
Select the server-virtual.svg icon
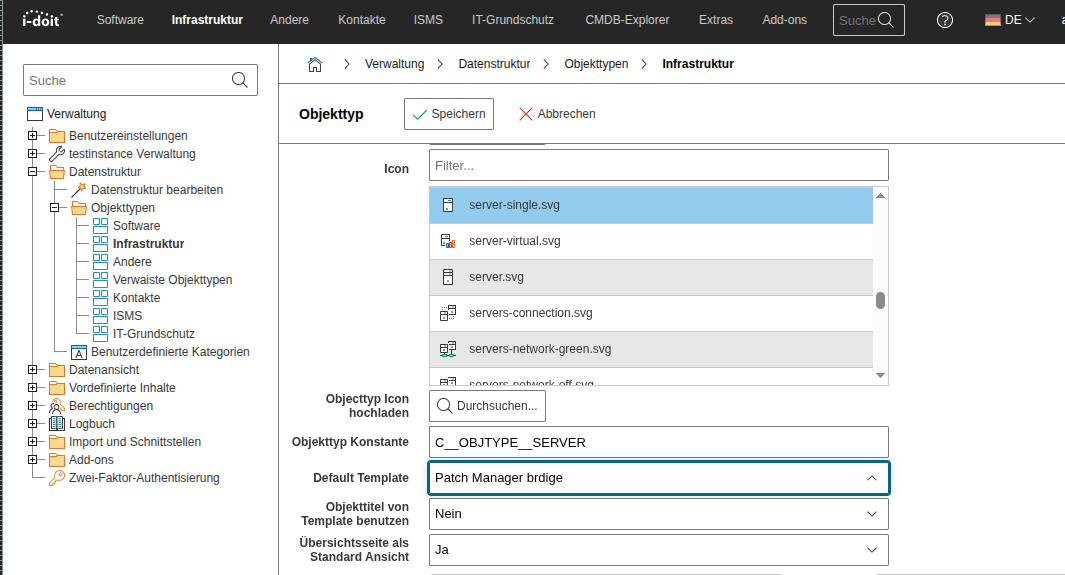pos(514,241)
